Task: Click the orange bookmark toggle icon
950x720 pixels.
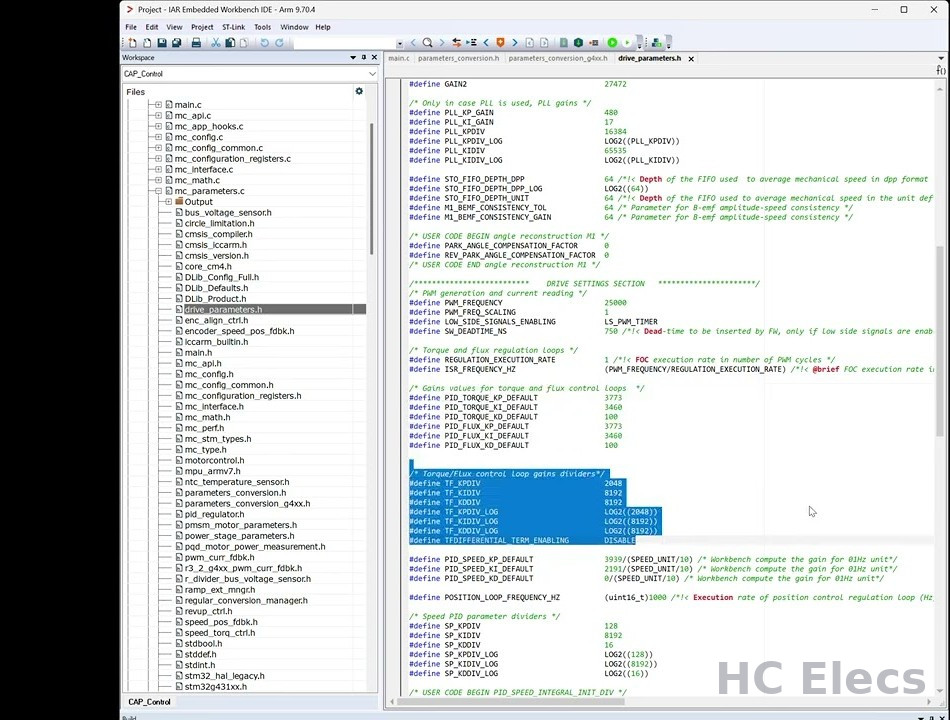Action: pos(500,42)
